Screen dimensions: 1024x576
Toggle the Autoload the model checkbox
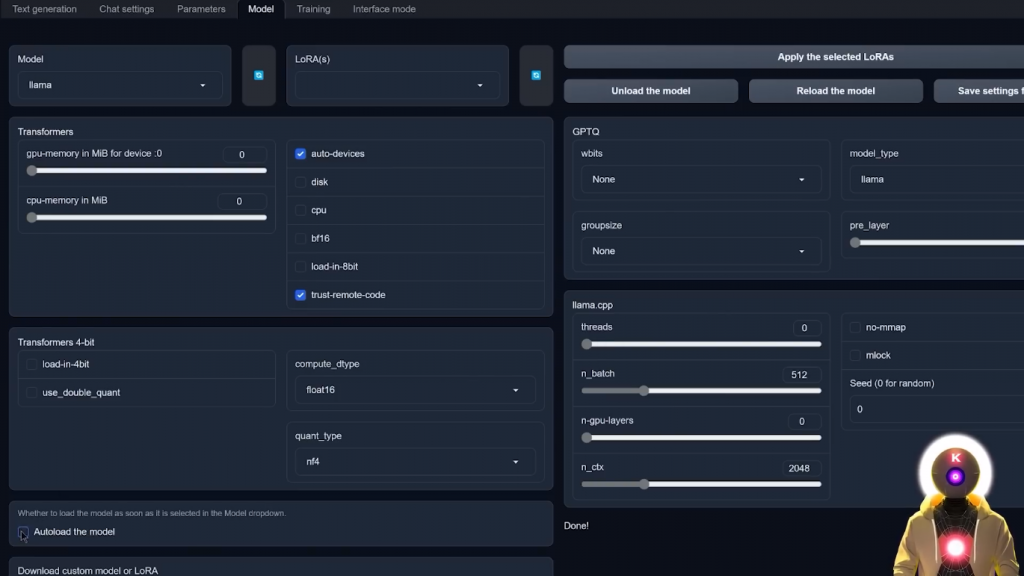[x=24, y=532]
